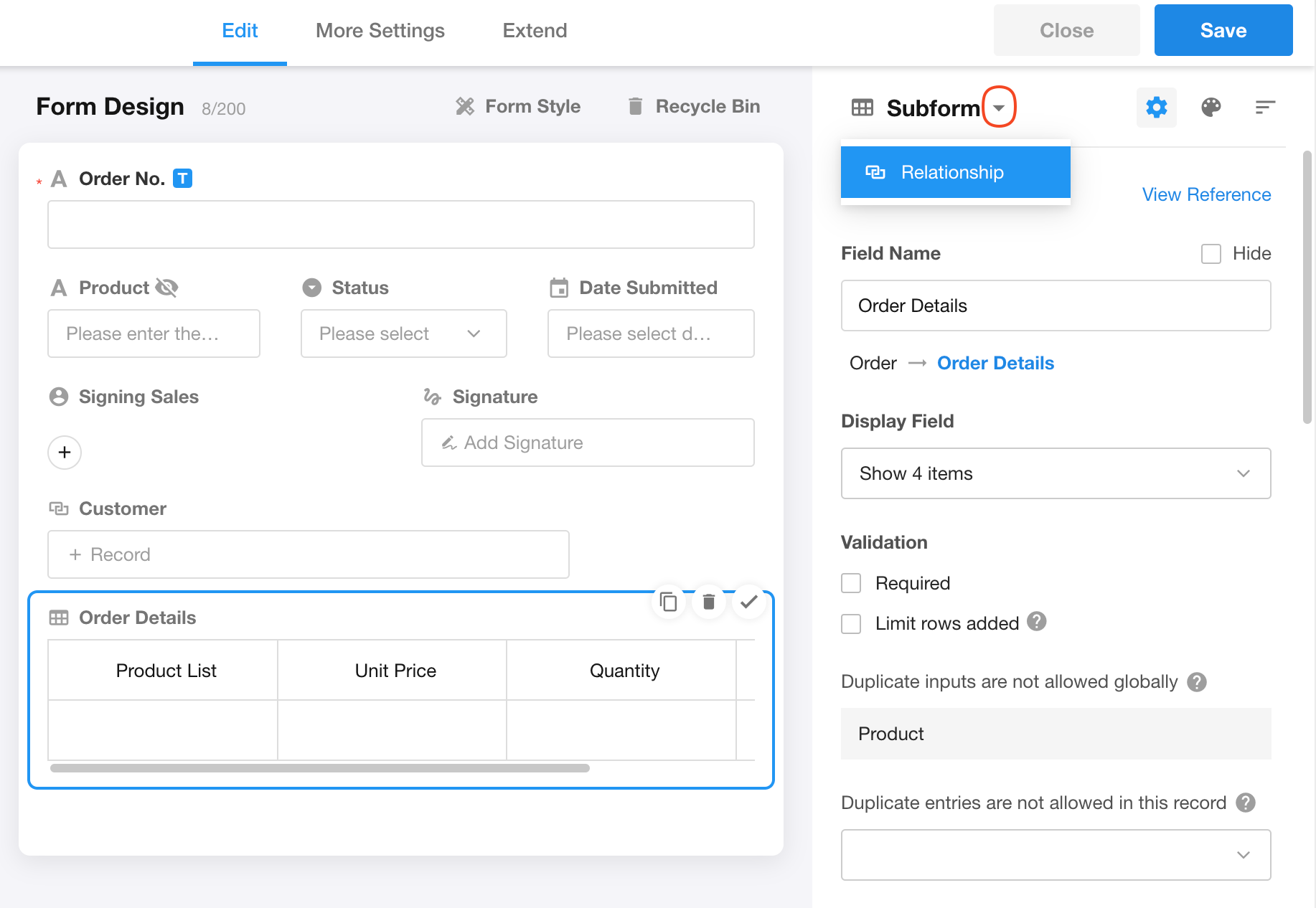Open the Recycle Bin
1316x908 pixels.
click(693, 107)
